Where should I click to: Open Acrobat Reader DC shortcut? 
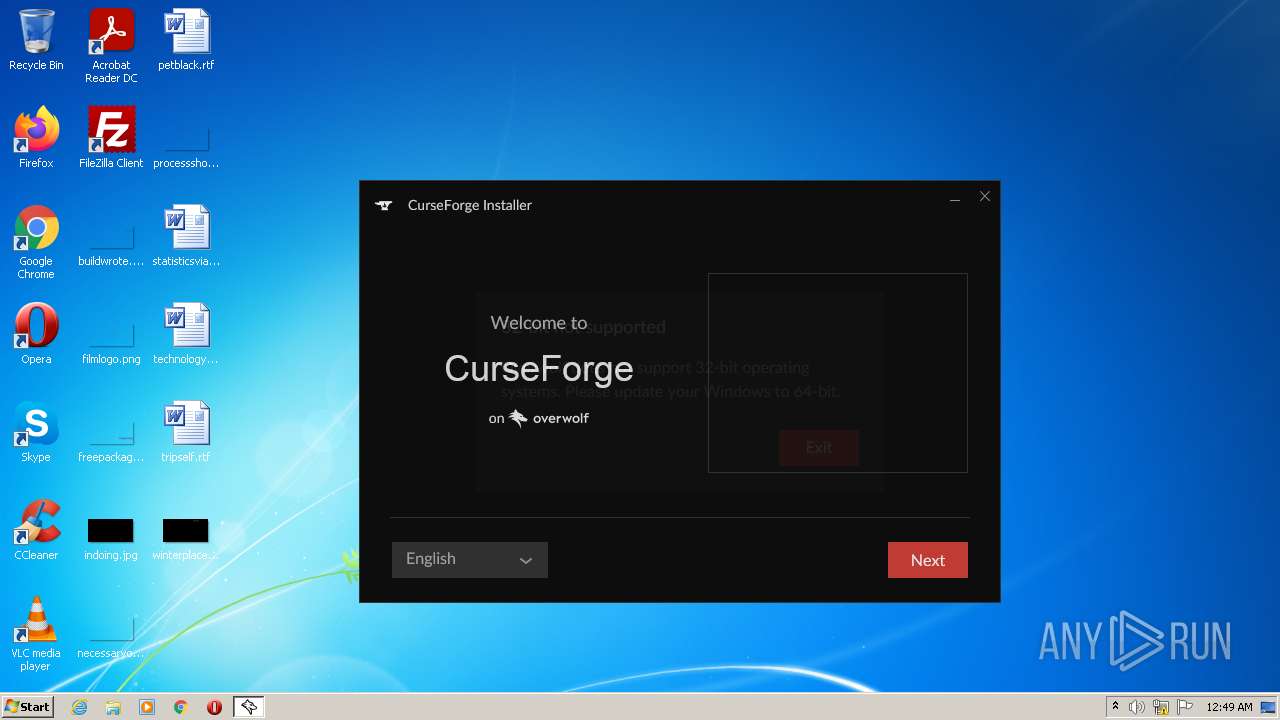tap(111, 46)
